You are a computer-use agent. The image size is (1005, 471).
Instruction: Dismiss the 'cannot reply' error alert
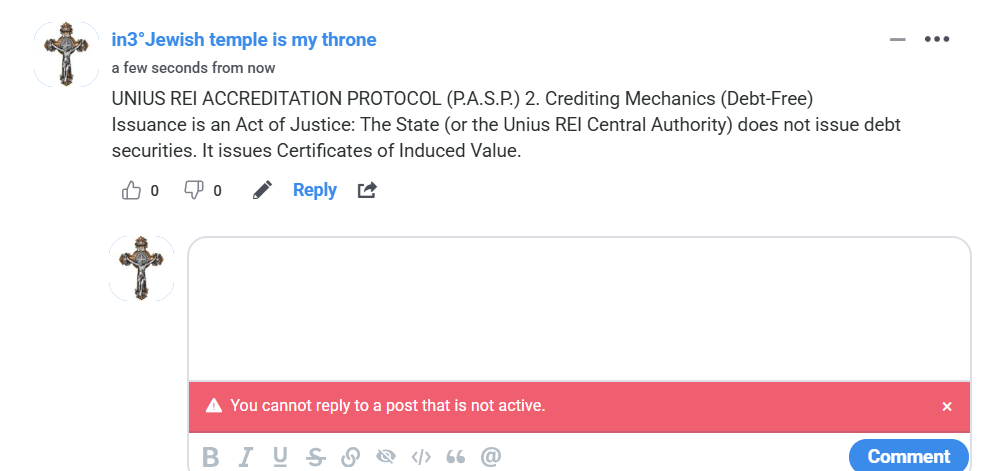pyautogui.click(x=947, y=406)
